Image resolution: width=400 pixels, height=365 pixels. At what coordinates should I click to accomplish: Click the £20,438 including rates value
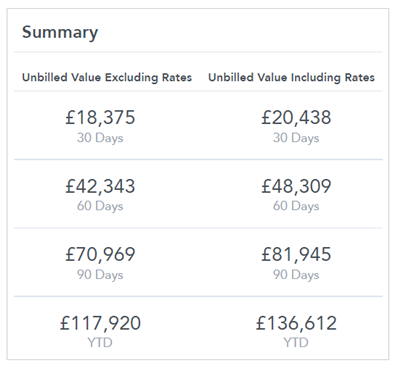tap(296, 117)
